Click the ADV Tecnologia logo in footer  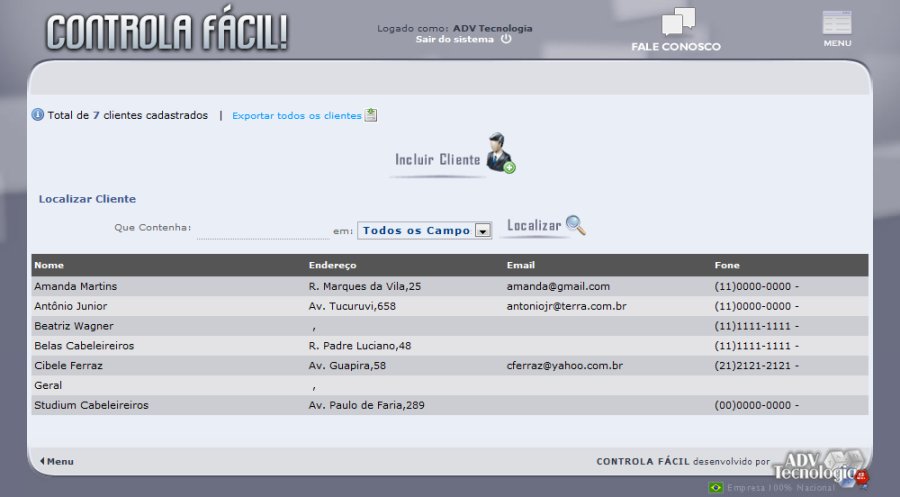click(x=820, y=463)
